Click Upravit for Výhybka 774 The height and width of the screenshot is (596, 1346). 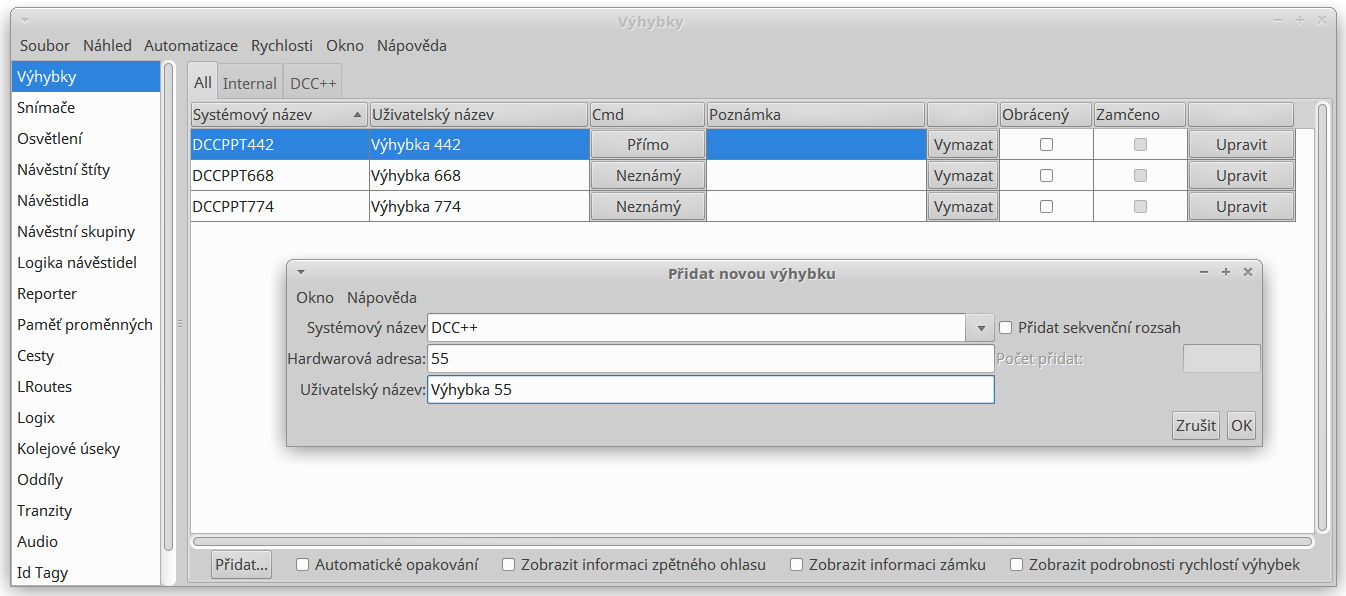1241,207
